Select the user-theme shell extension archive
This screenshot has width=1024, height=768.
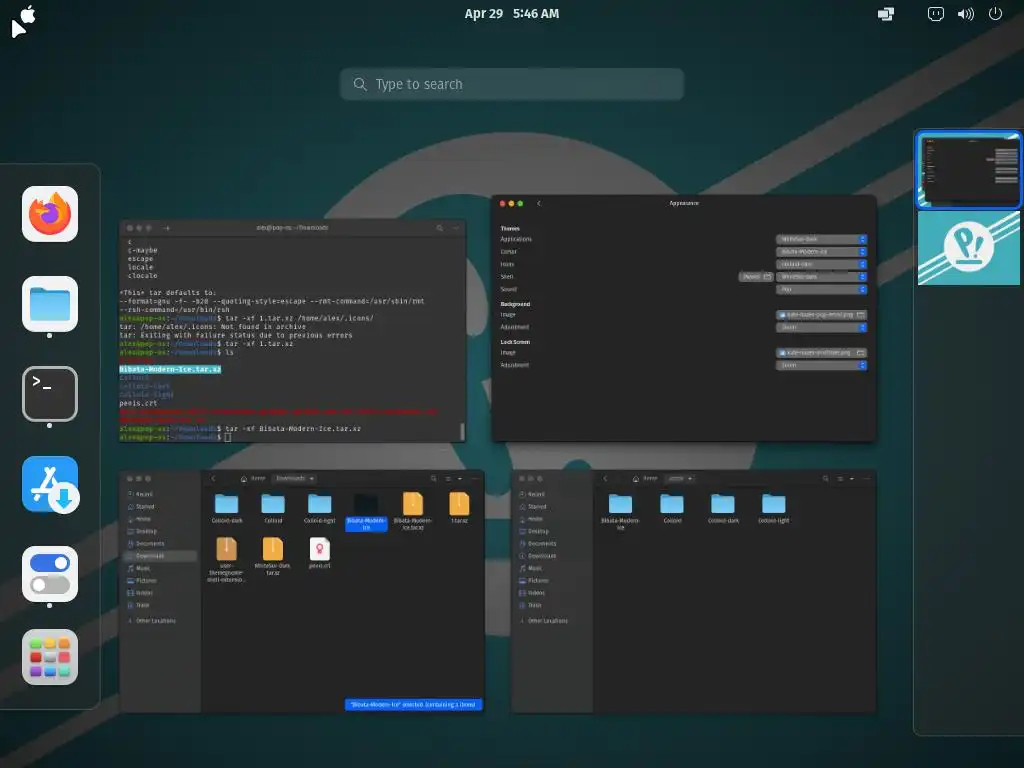click(x=226, y=560)
